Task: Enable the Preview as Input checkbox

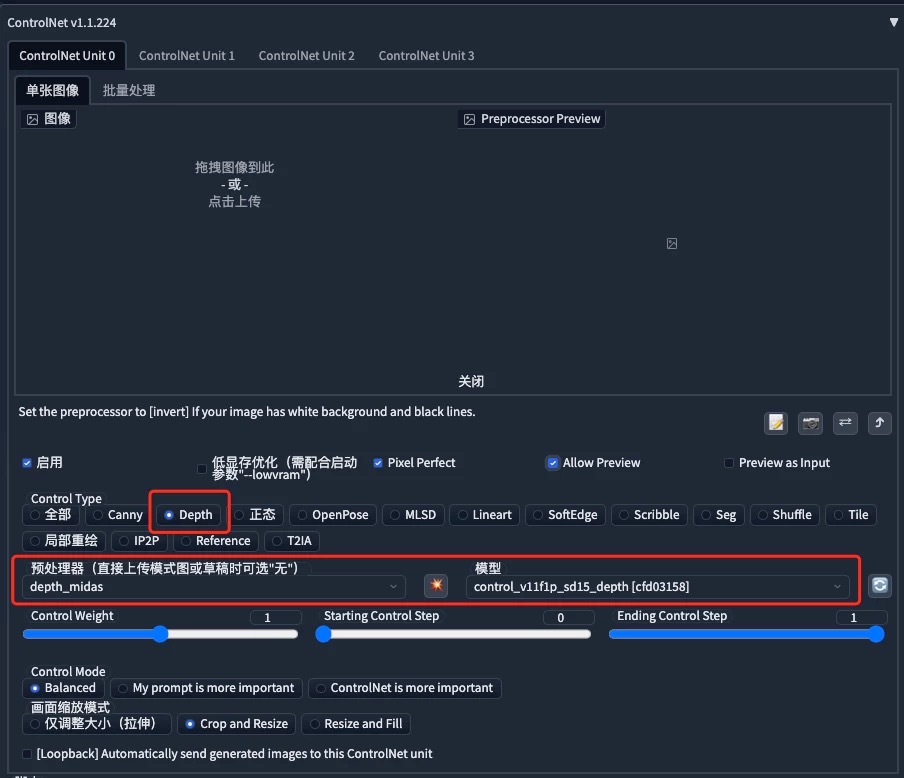Action: pos(728,462)
